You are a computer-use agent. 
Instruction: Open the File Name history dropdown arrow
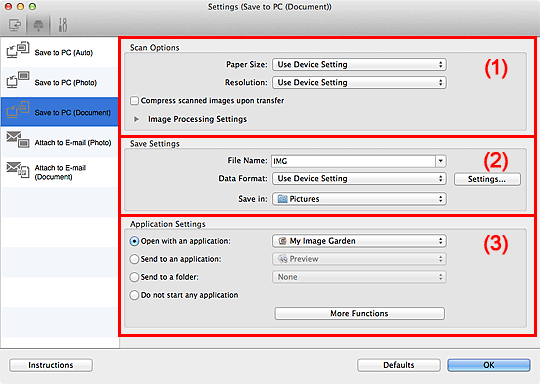(441, 161)
